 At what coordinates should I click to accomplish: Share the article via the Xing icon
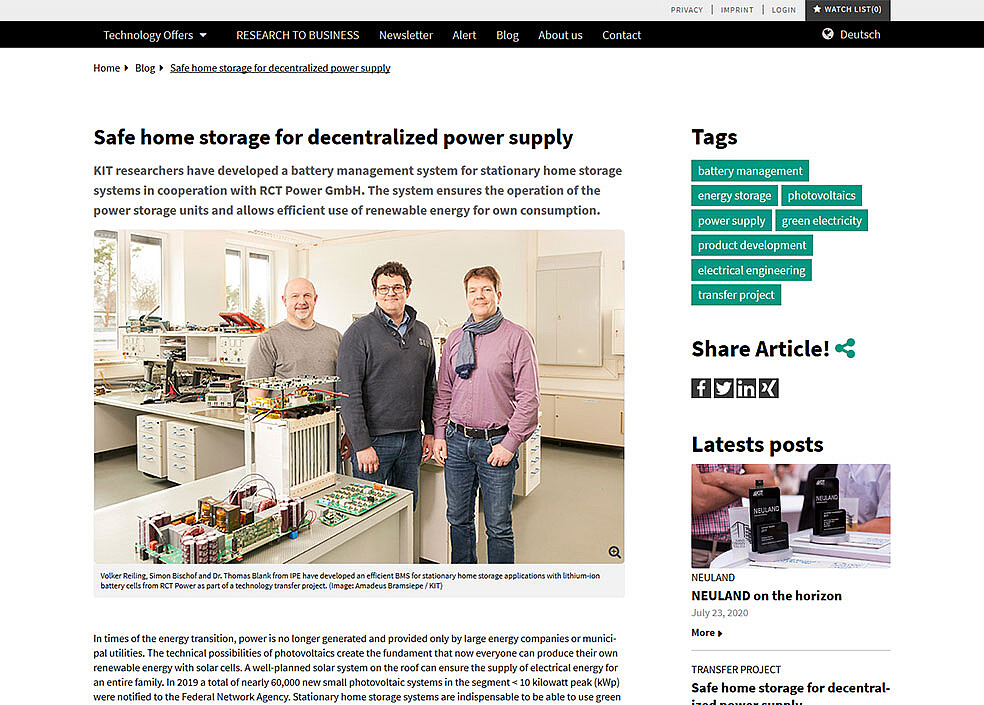(769, 387)
